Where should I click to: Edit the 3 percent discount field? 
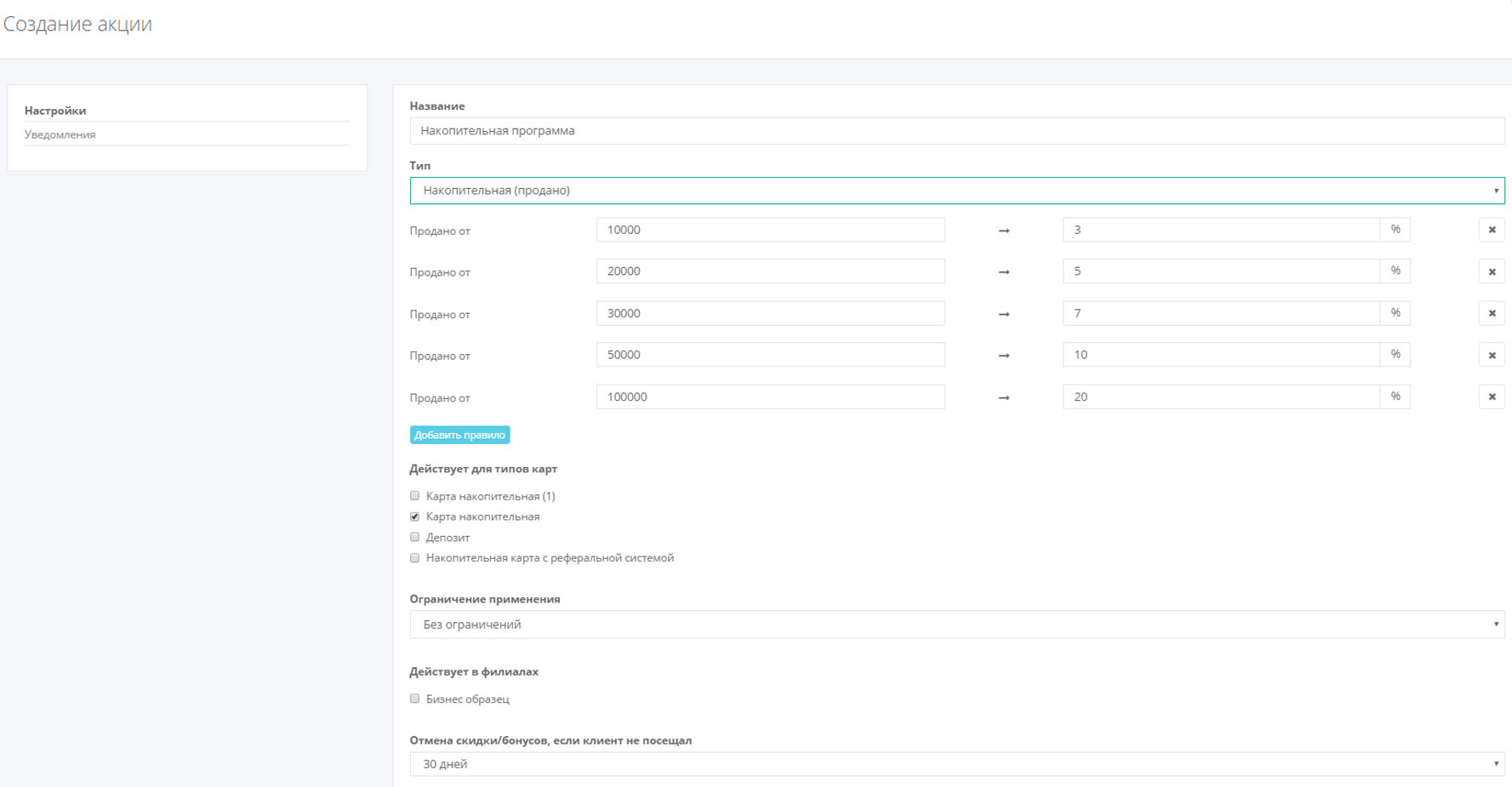click(x=1221, y=230)
